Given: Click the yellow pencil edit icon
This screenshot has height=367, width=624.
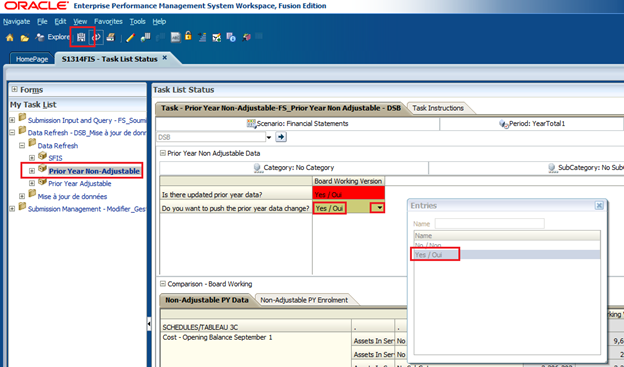Looking at the screenshot, I should click(130, 38).
